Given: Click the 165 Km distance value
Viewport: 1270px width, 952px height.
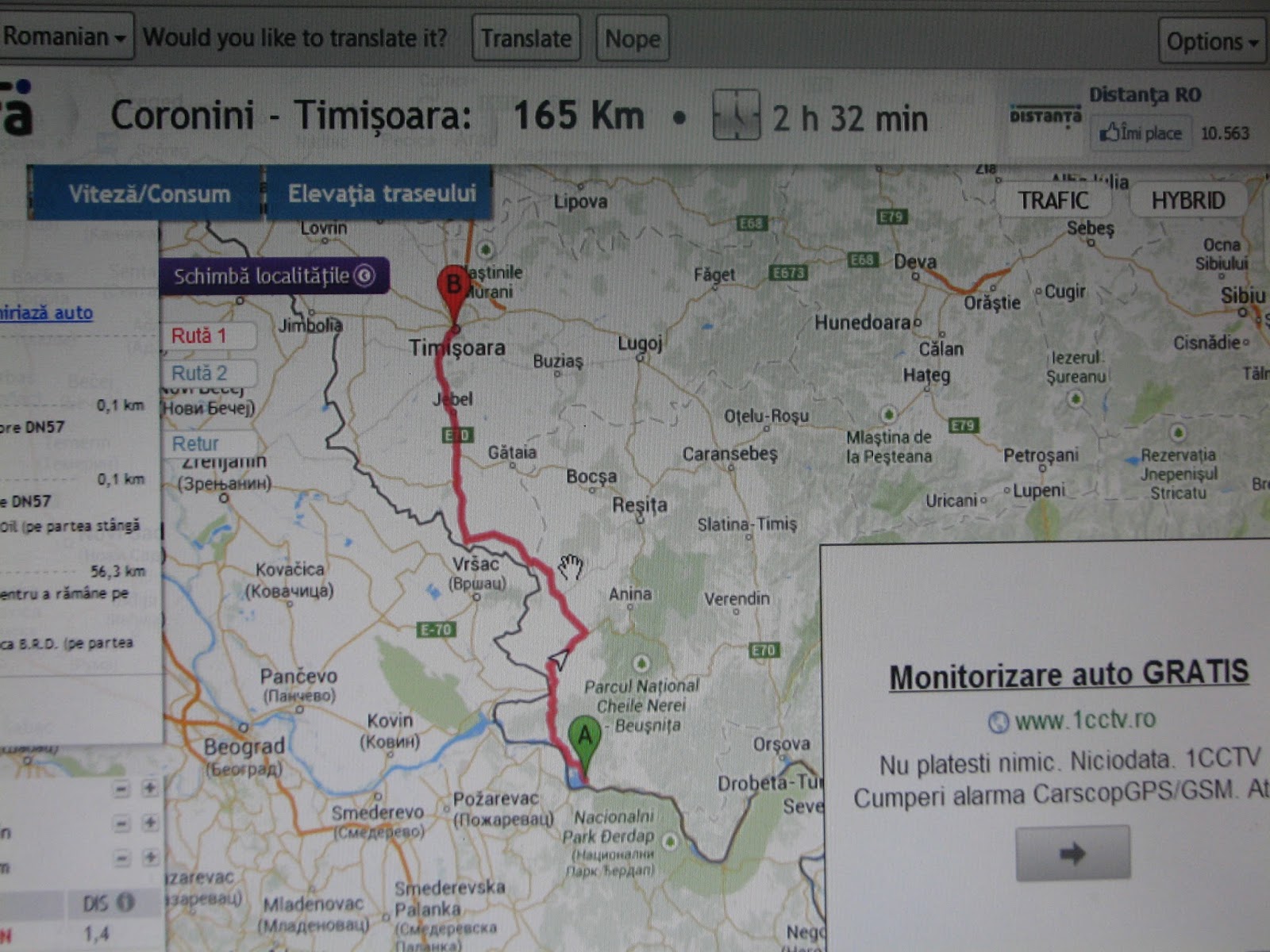Looking at the screenshot, I should (x=579, y=116).
